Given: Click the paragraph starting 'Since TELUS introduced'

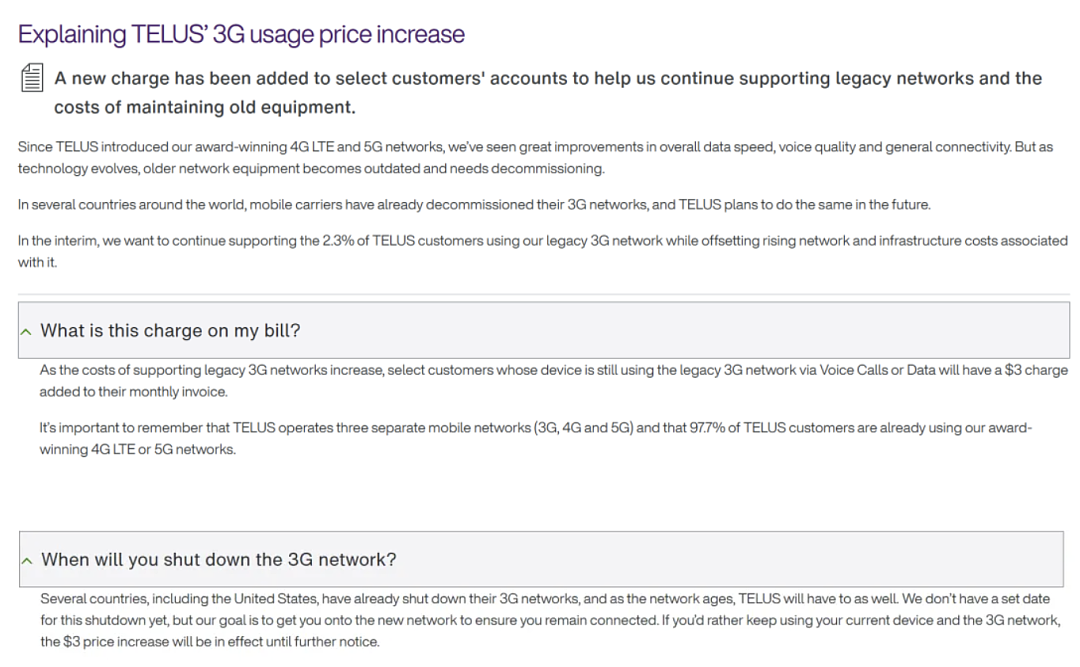Looking at the screenshot, I should (535, 157).
